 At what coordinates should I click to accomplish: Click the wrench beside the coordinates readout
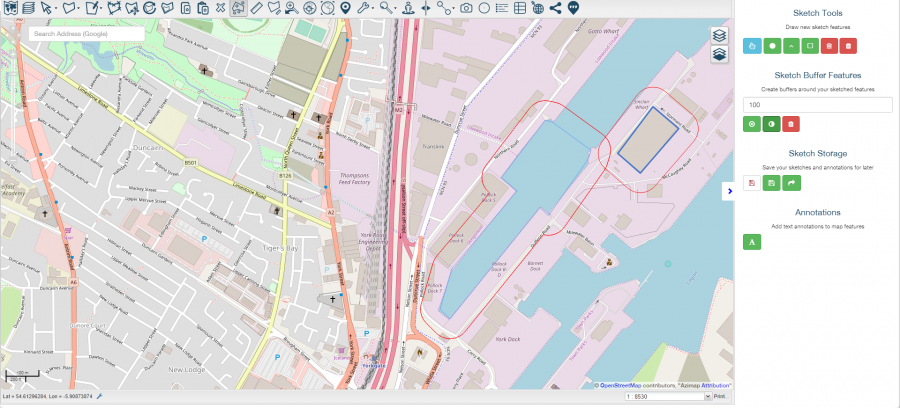point(99,396)
